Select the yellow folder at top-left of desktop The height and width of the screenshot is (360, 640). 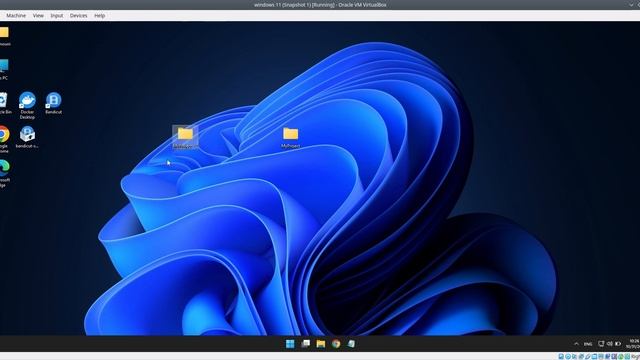(x=4, y=36)
